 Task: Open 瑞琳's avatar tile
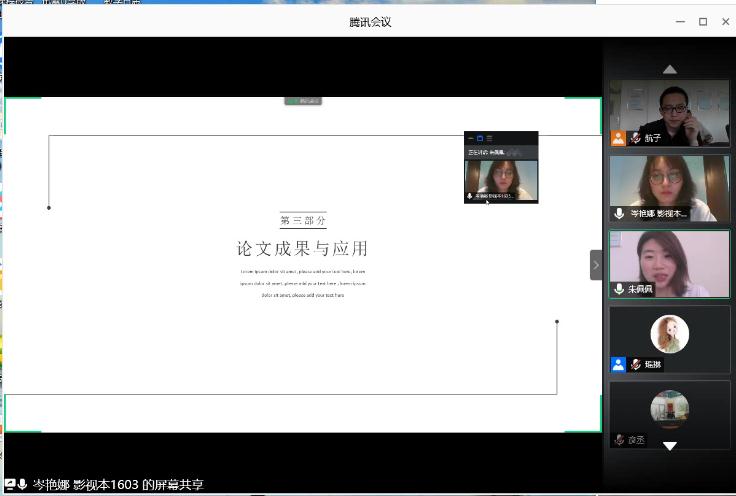pos(669,334)
